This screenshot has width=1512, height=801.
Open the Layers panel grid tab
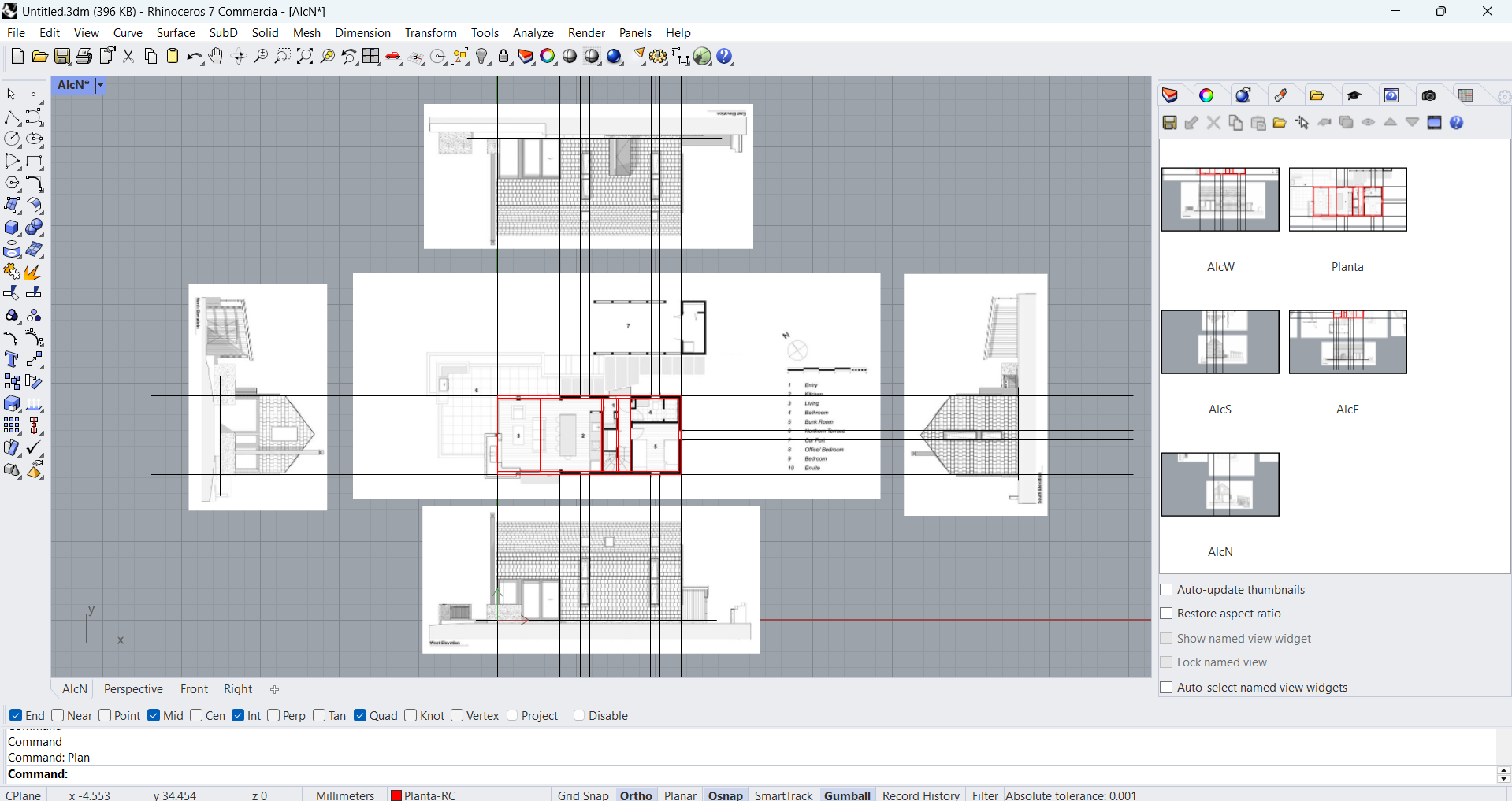click(x=1466, y=95)
